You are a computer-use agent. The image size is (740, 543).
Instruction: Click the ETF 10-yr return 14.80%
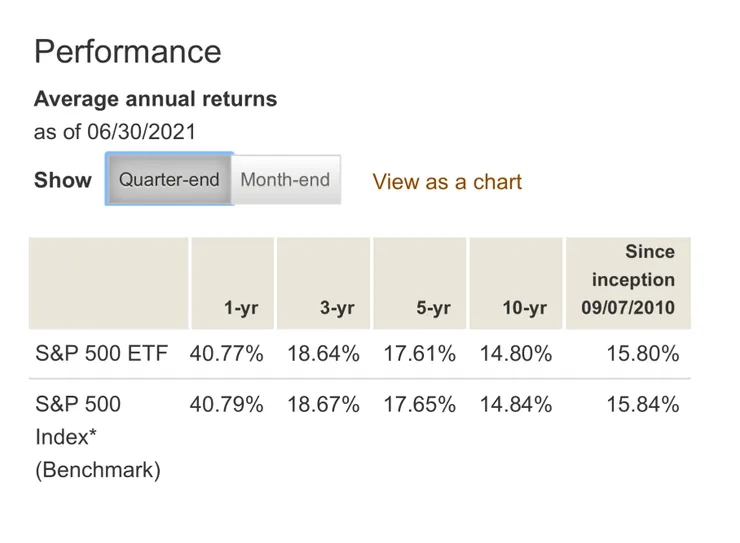515,353
